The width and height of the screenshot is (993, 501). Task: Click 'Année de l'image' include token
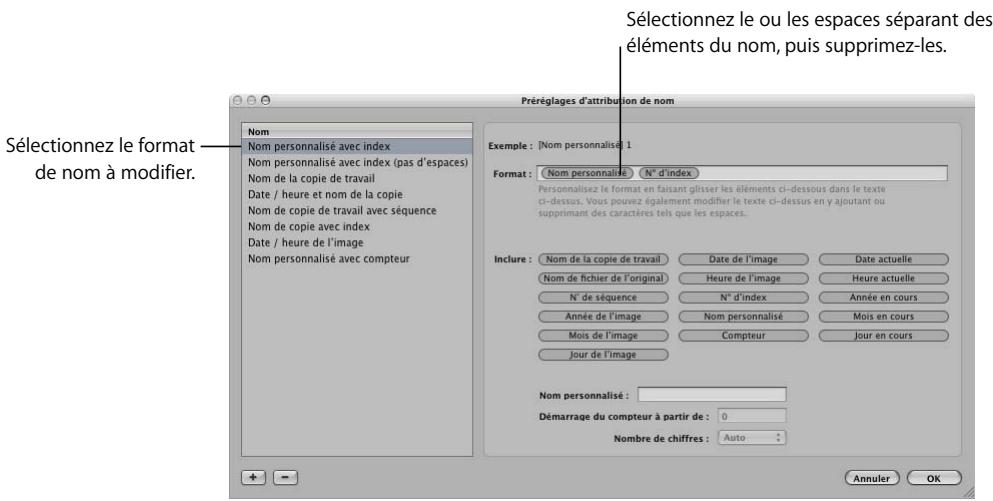[603, 317]
